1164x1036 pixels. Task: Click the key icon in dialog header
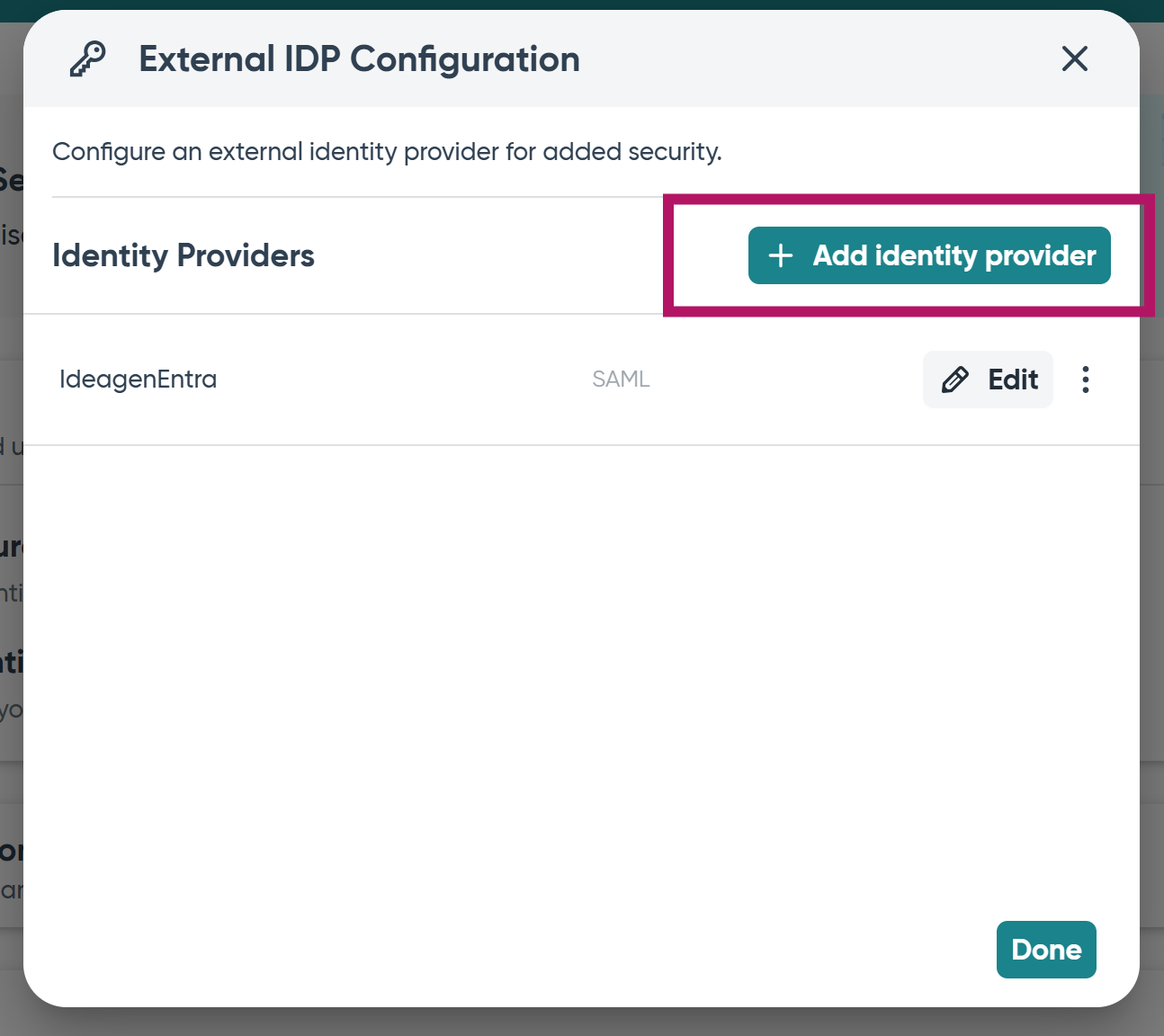(x=88, y=59)
